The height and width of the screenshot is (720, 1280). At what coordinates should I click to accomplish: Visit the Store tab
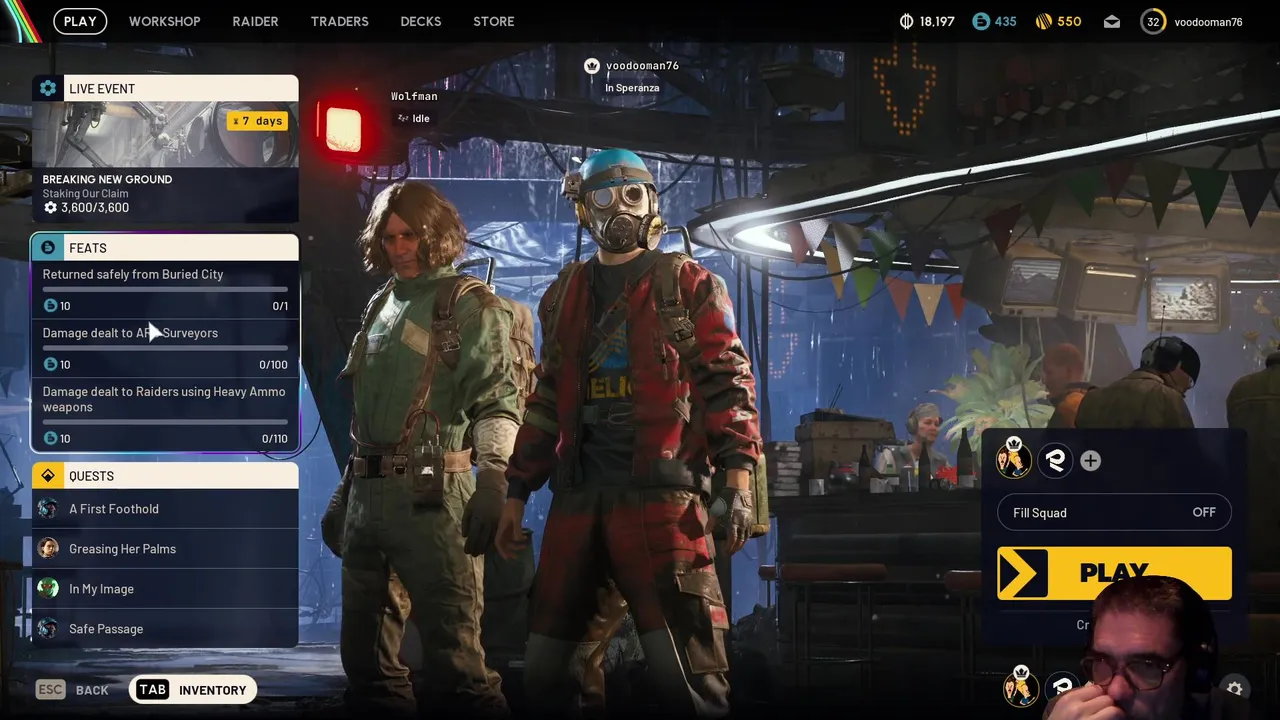pos(493,21)
